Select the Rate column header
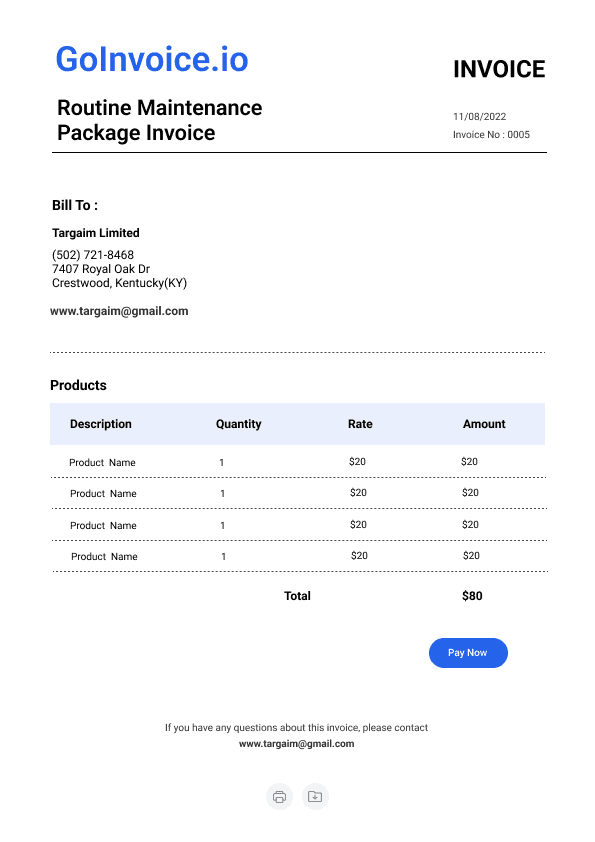595x842 pixels. coord(360,424)
